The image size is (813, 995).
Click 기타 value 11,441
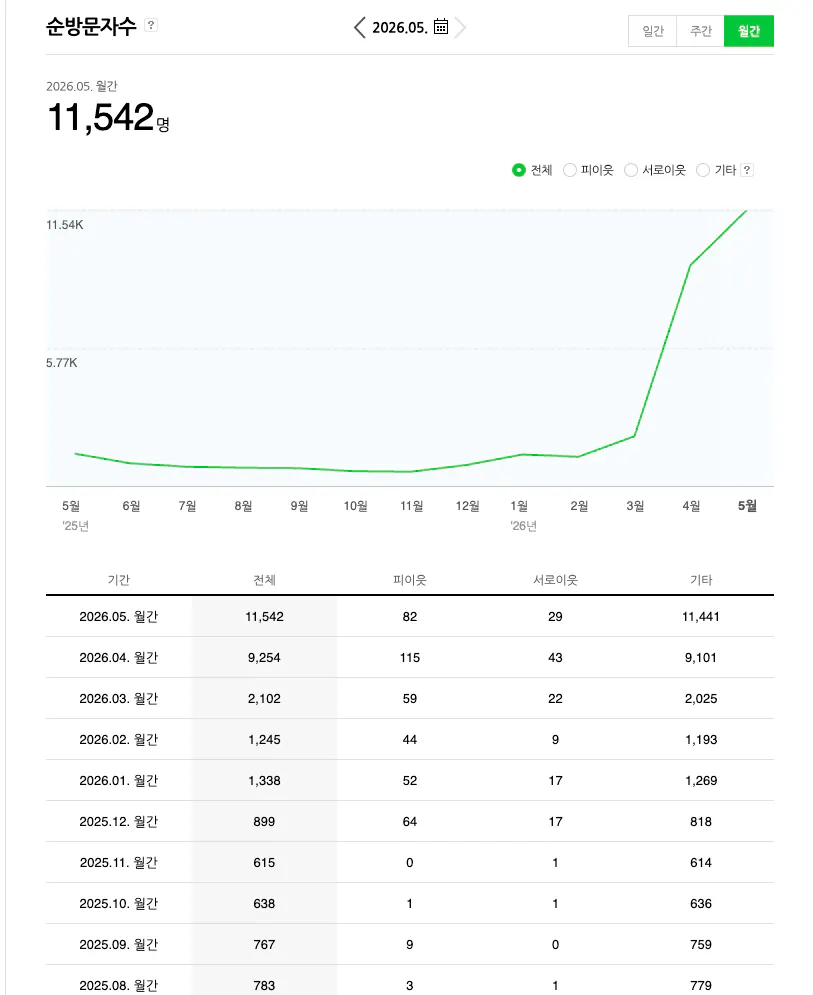pyautogui.click(x=701, y=617)
